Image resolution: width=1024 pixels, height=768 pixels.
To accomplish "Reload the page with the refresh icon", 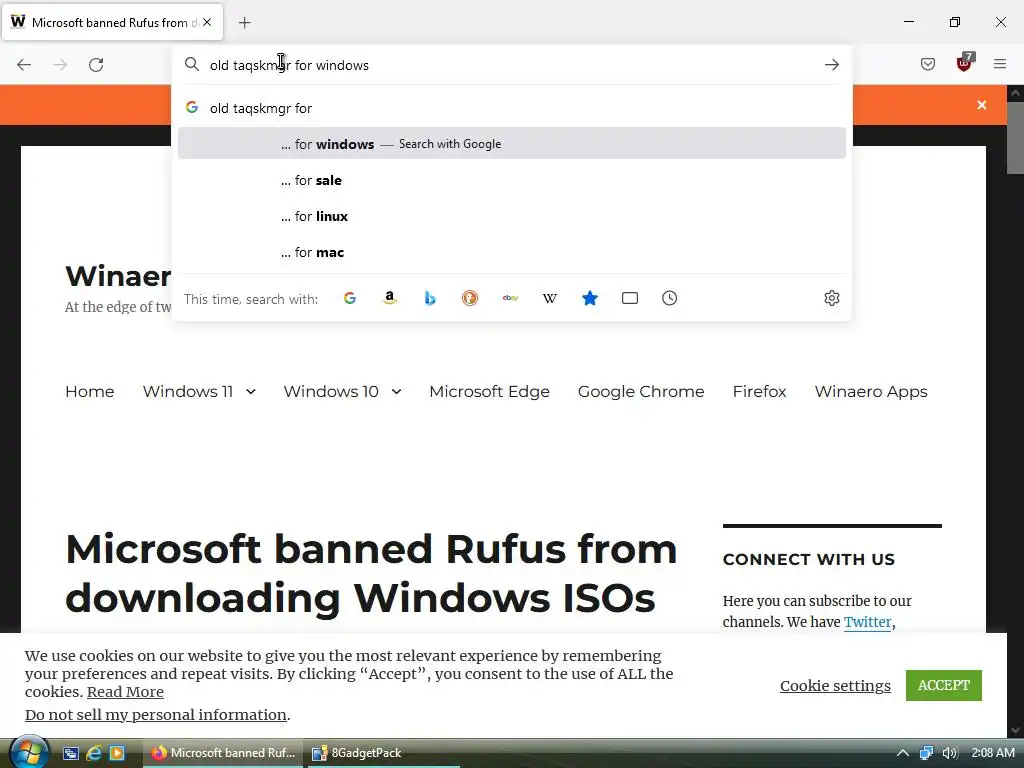I will (x=96, y=65).
